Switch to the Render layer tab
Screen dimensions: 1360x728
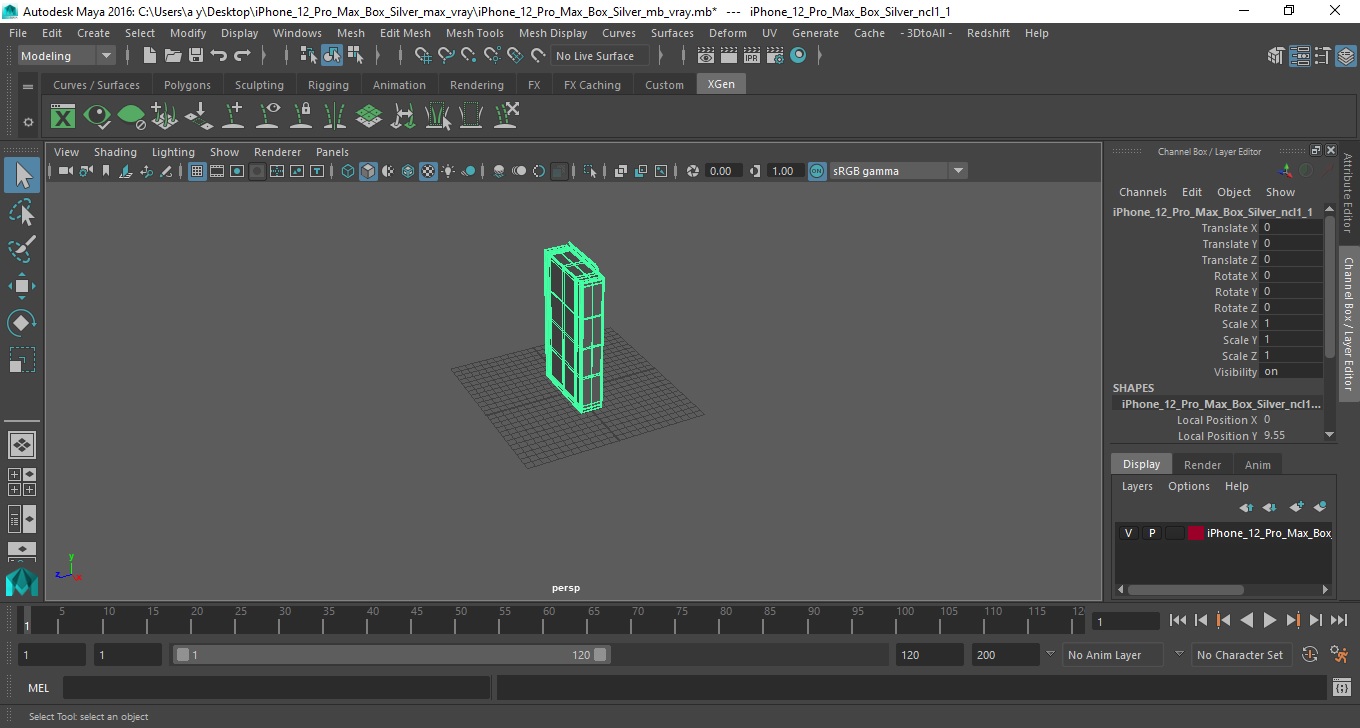1202,465
